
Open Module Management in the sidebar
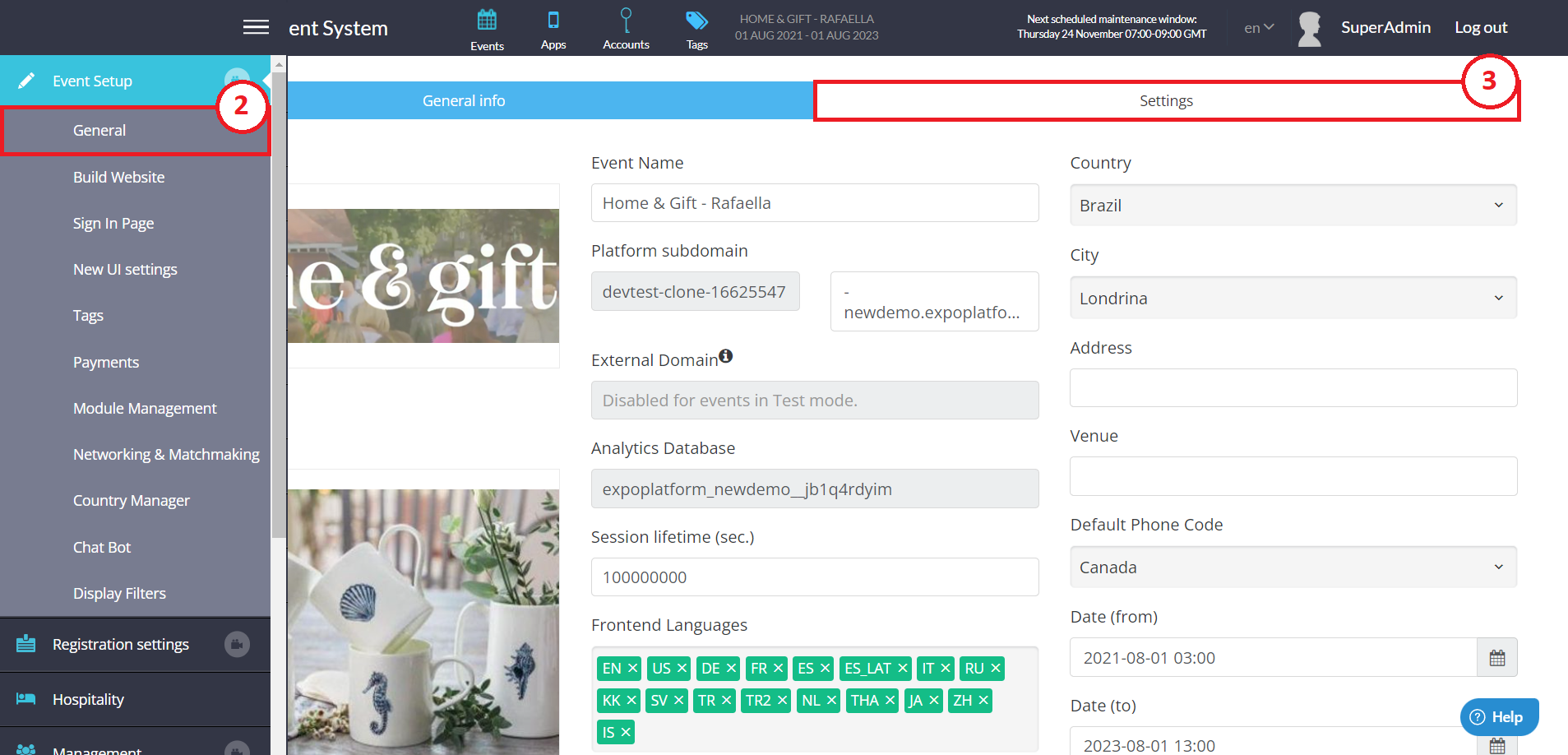click(145, 408)
